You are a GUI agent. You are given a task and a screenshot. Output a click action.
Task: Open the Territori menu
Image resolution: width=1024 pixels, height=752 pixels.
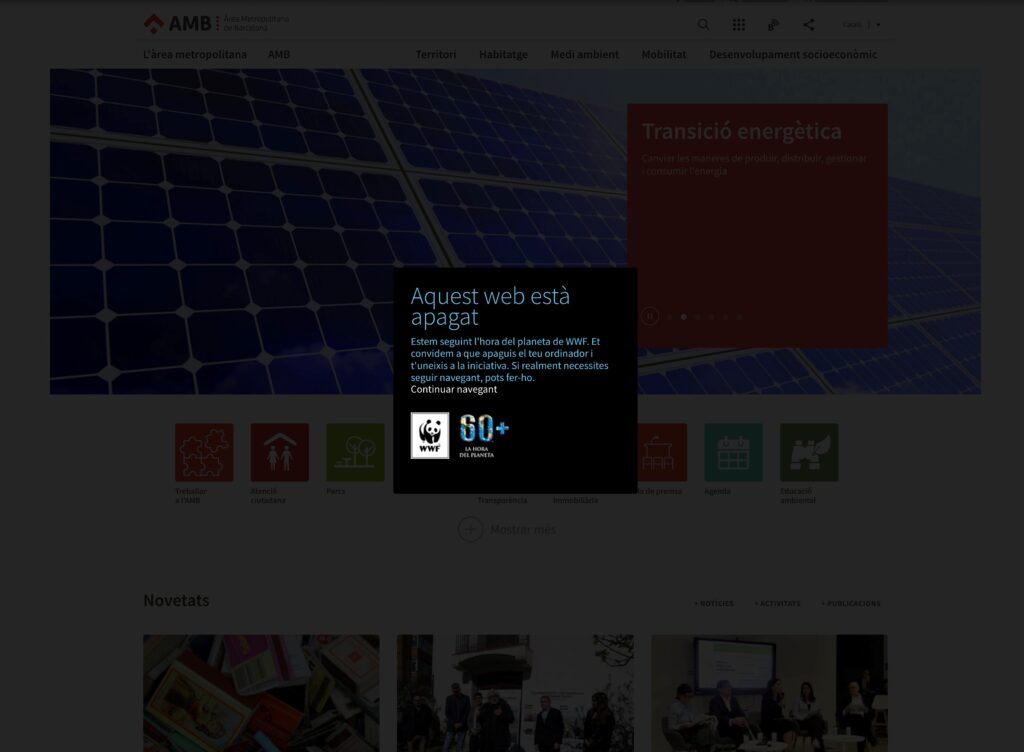(x=436, y=54)
